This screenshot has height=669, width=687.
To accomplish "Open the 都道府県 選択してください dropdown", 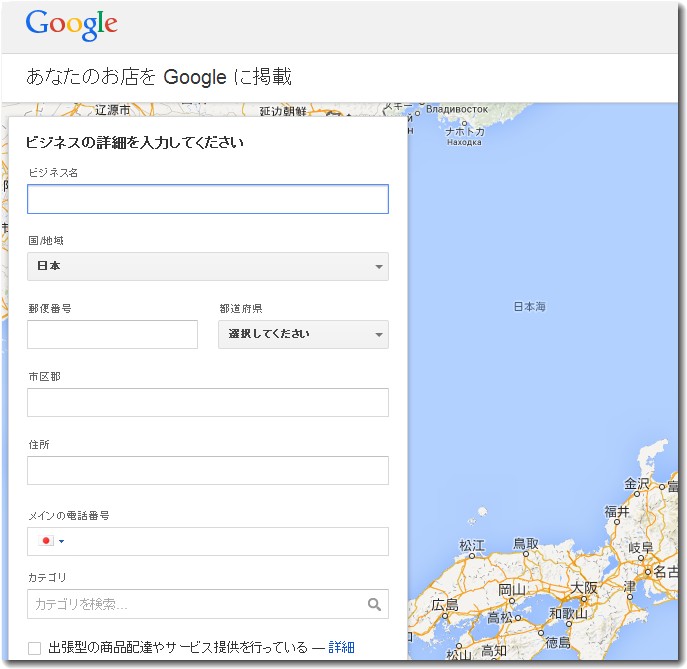I will click(x=303, y=334).
